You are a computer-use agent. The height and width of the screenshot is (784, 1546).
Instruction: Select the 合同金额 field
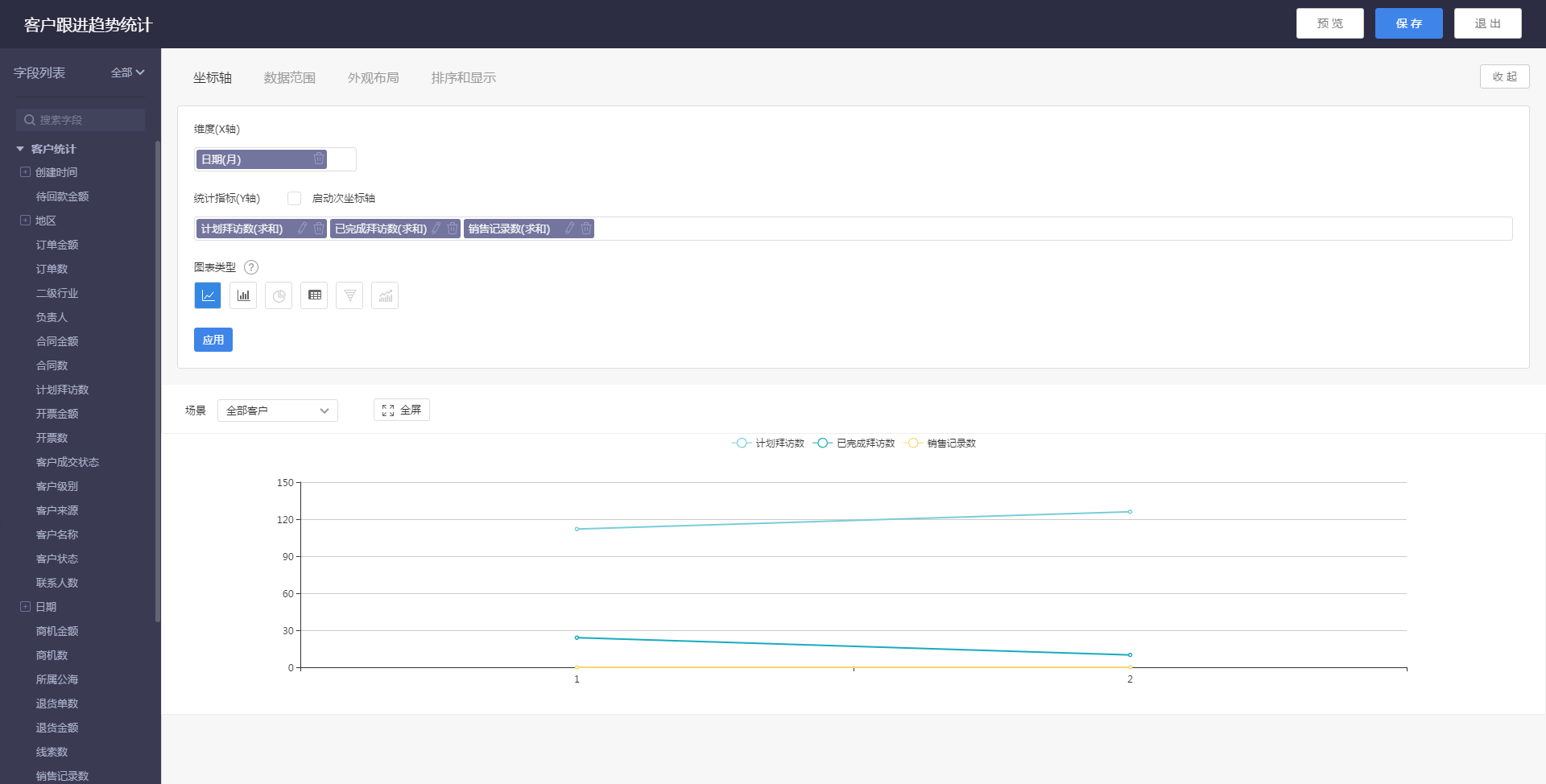pyautogui.click(x=57, y=341)
